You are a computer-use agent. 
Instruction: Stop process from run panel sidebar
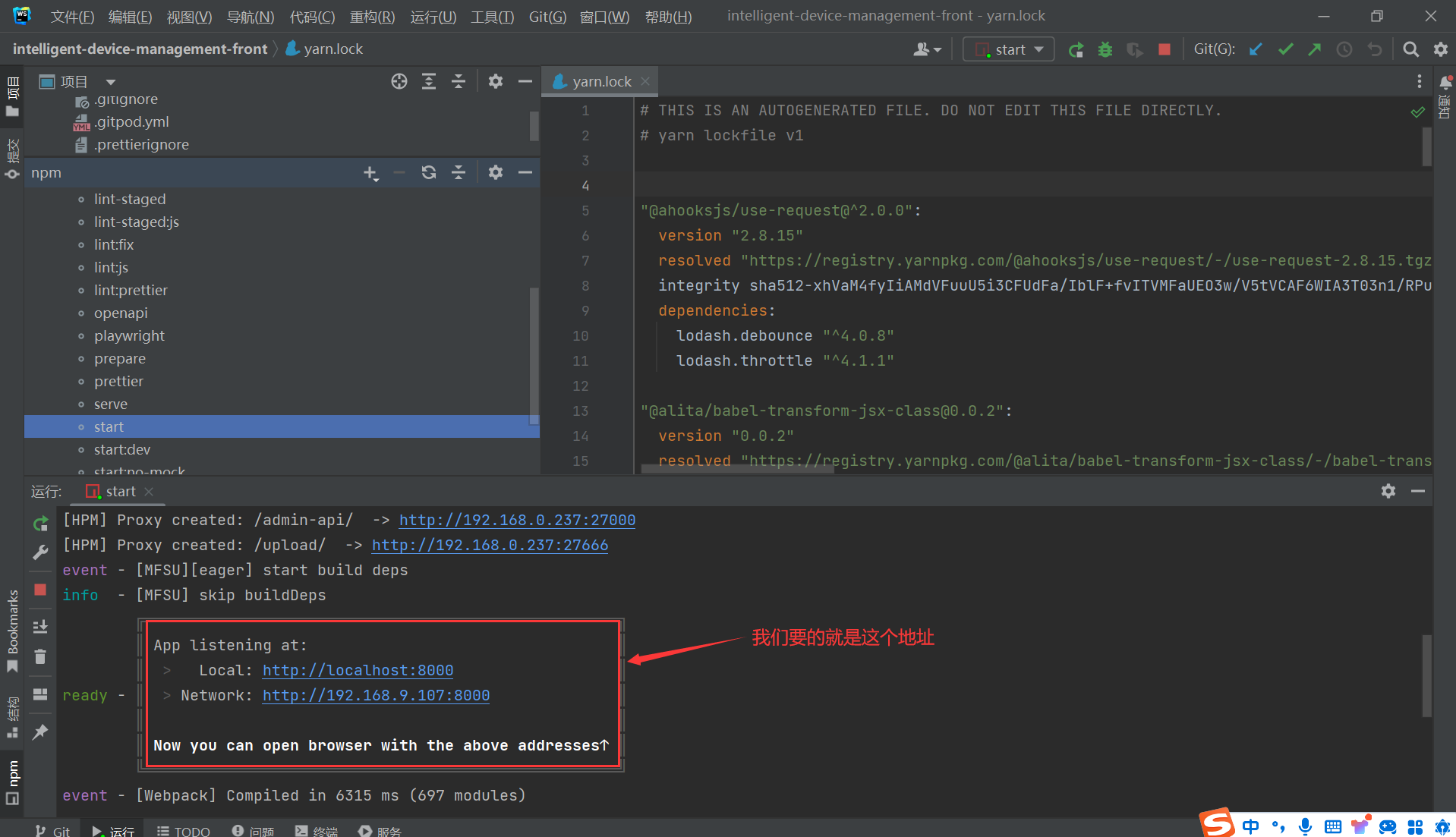tap(40, 590)
